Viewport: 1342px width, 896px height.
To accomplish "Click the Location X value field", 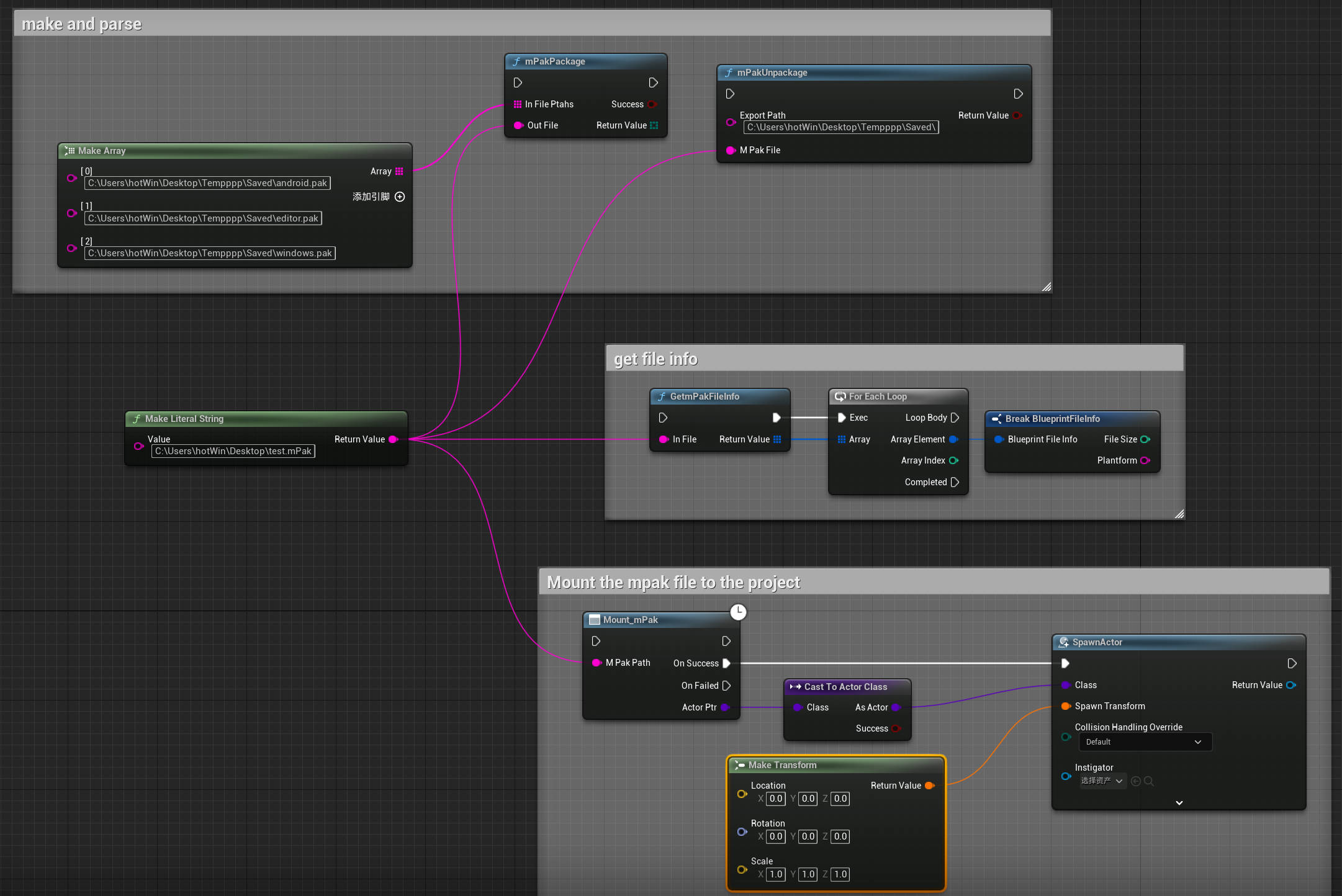I will click(x=775, y=799).
